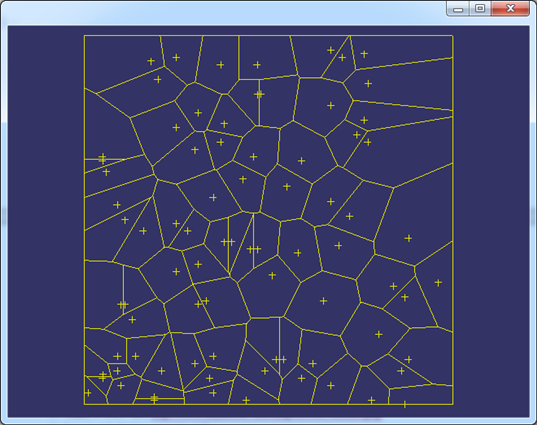Screen dimensions: 537x425
Task: Close the Voronoi diagram window
Action: pyautogui.click(x=510, y=9)
